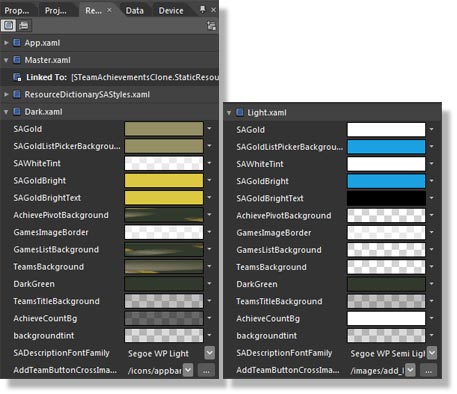Click browse button for Dark.xaml AddTeamButtonCrossImage
This screenshot has height=394, width=457.
206,370
